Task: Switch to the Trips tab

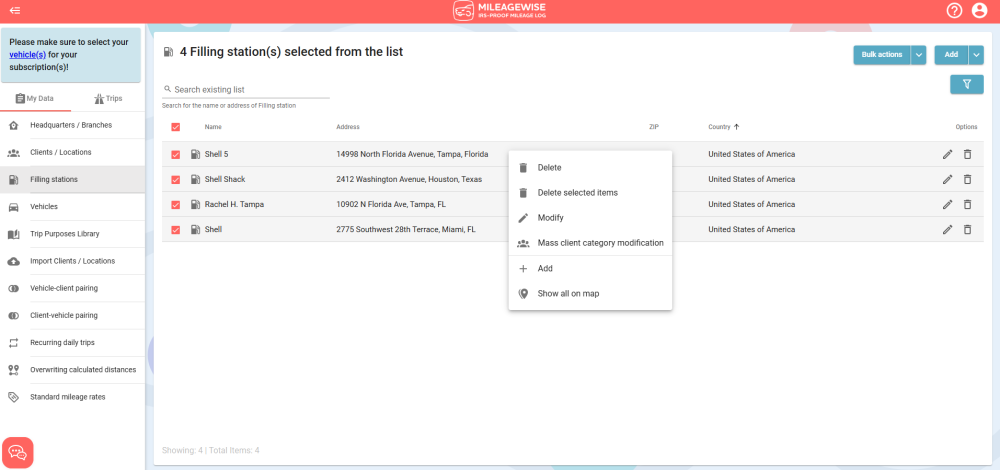Action: pyautogui.click(x=107, y=98)
